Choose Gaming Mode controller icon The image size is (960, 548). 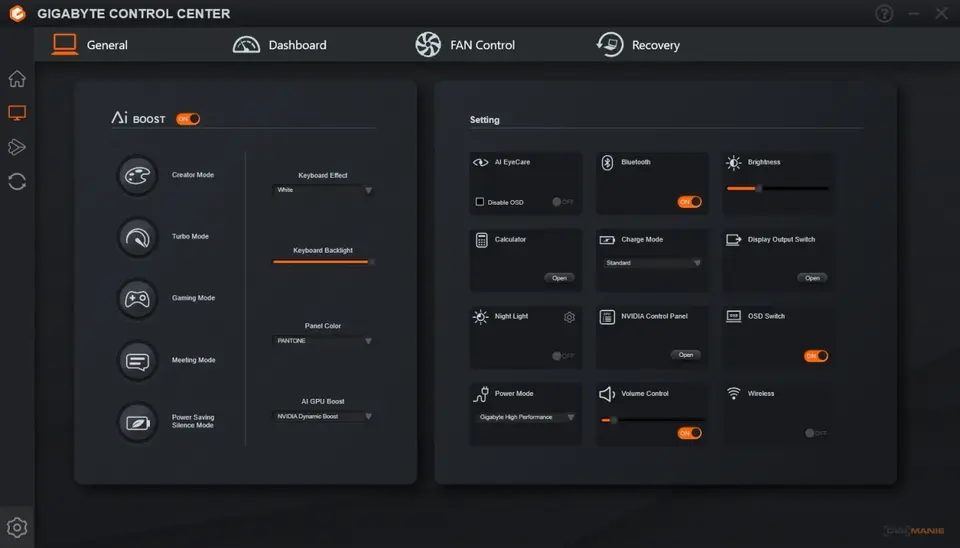[x=137, y=299]
